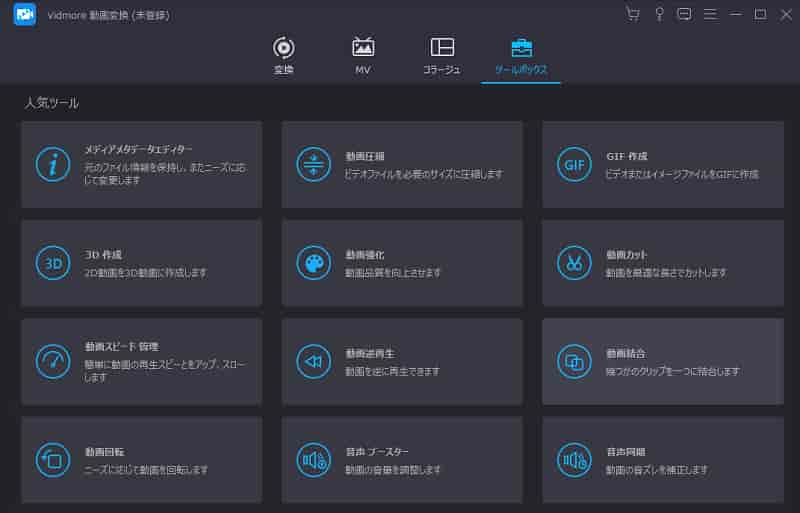Select the ツールボックス tab
800x513 pixels.
[521, 56]
